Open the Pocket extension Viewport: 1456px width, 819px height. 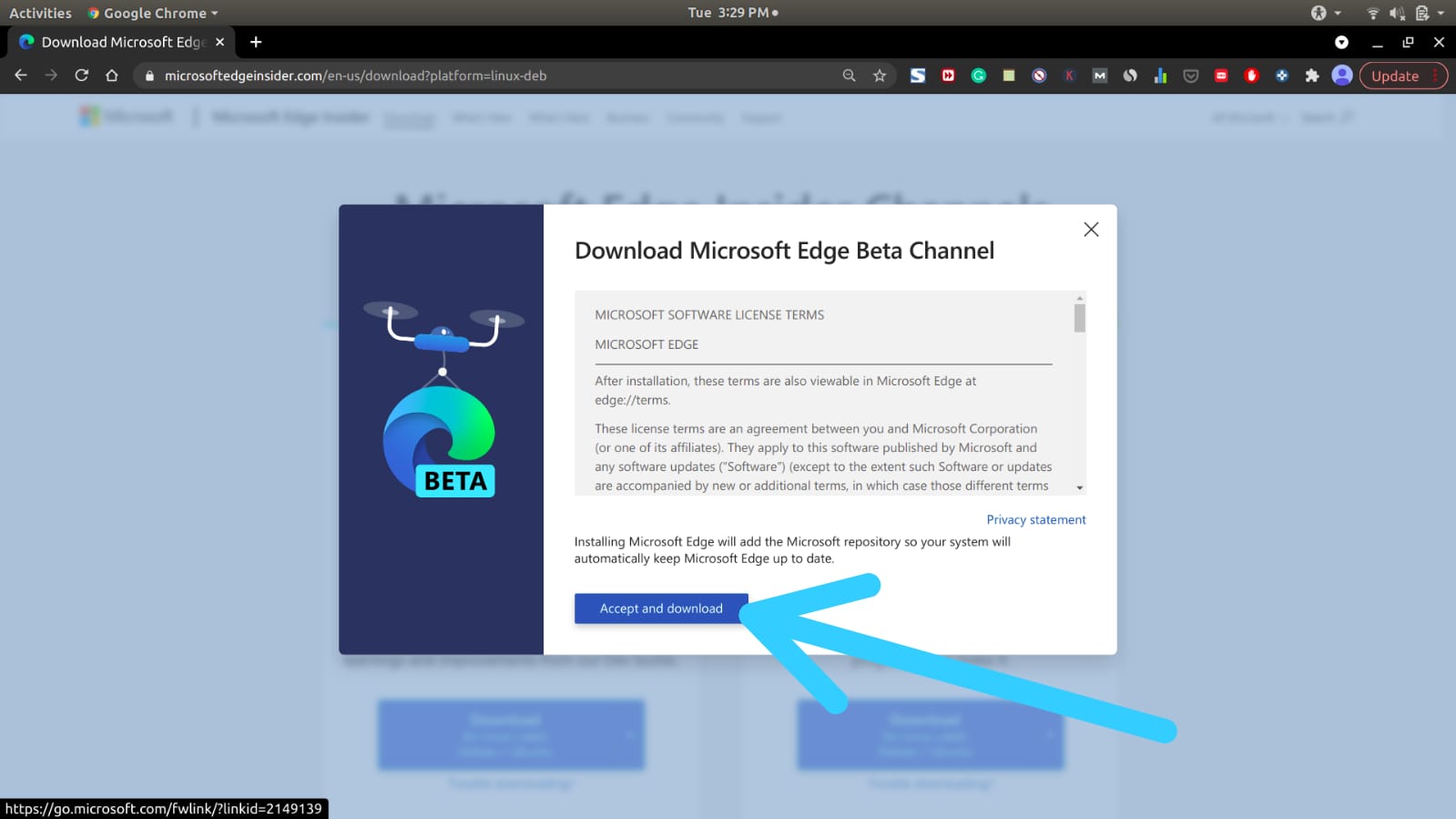1191,76
